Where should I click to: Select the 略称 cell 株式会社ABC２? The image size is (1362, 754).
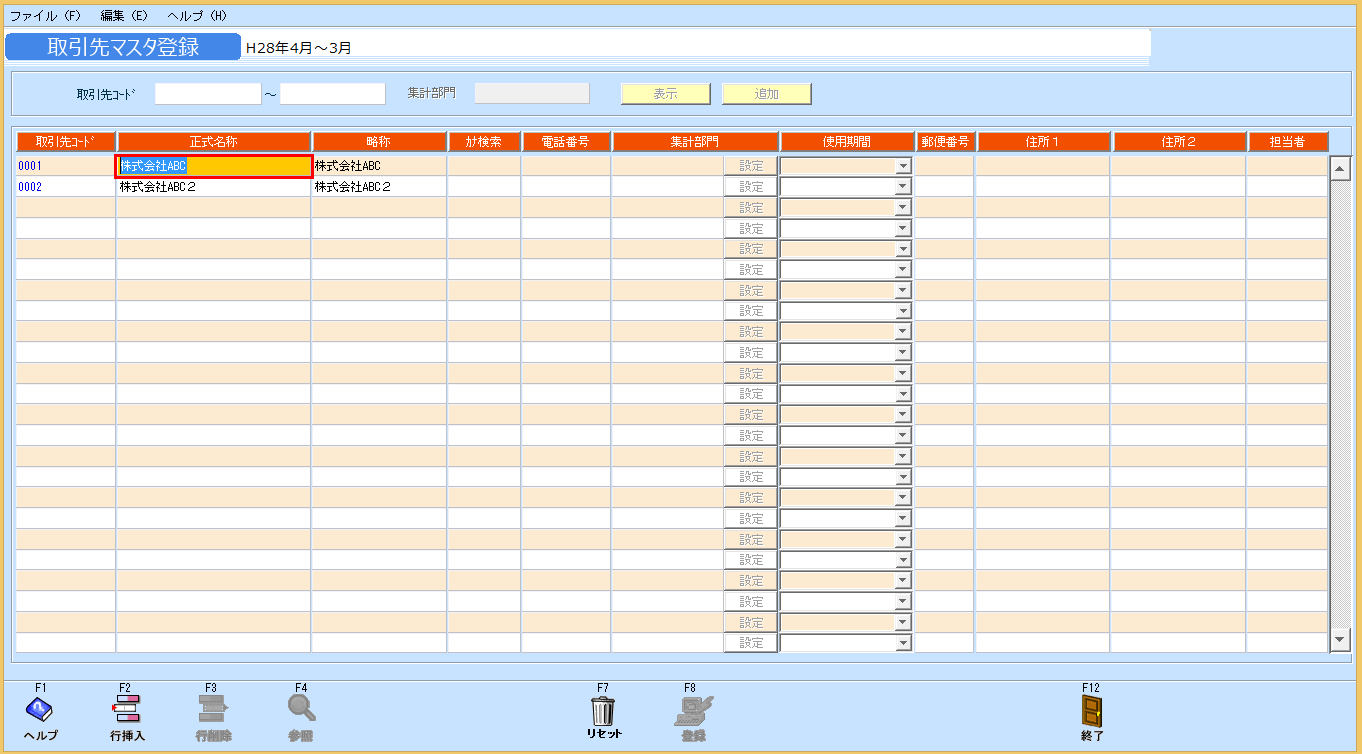coord(378,187)
